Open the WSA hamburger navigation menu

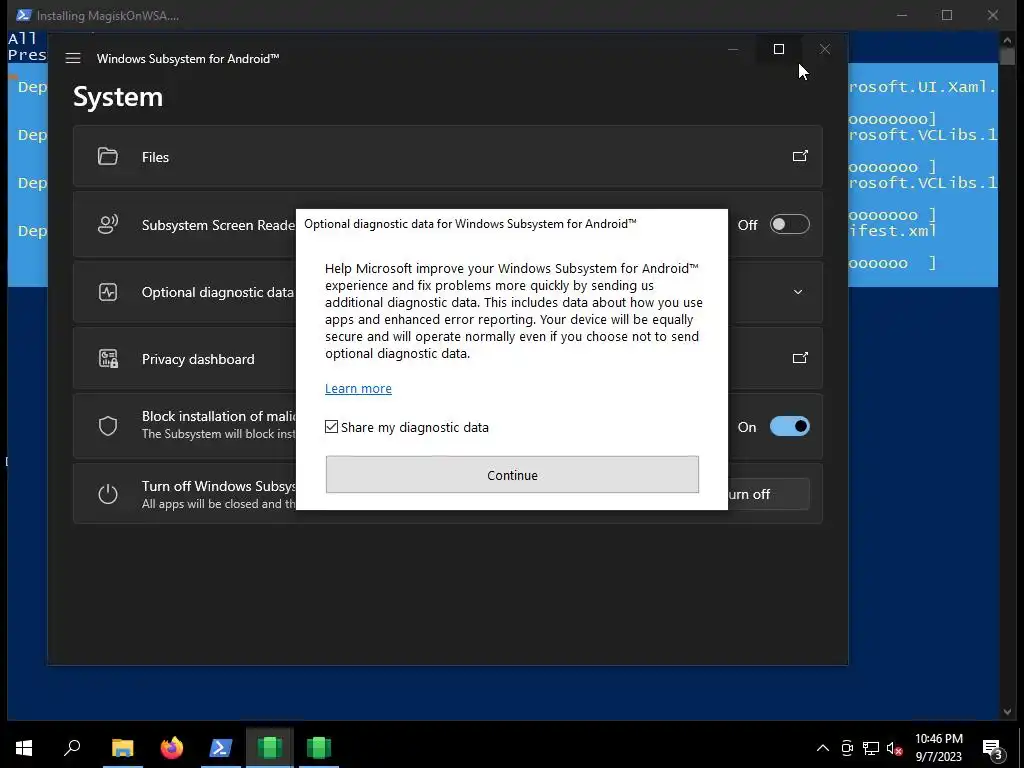(73, 59)
